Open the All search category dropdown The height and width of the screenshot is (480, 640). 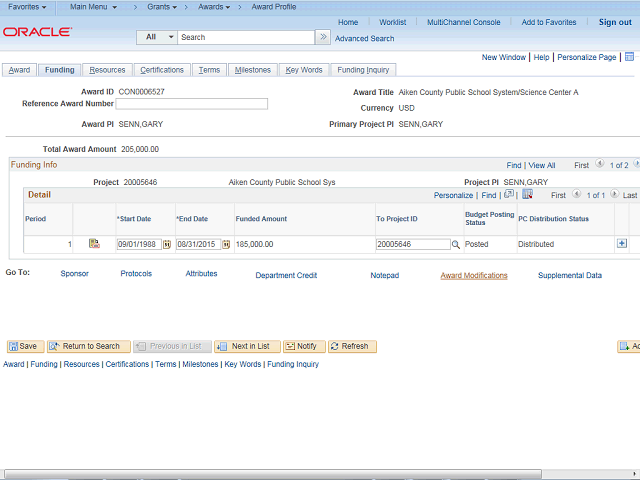(157, 37)
